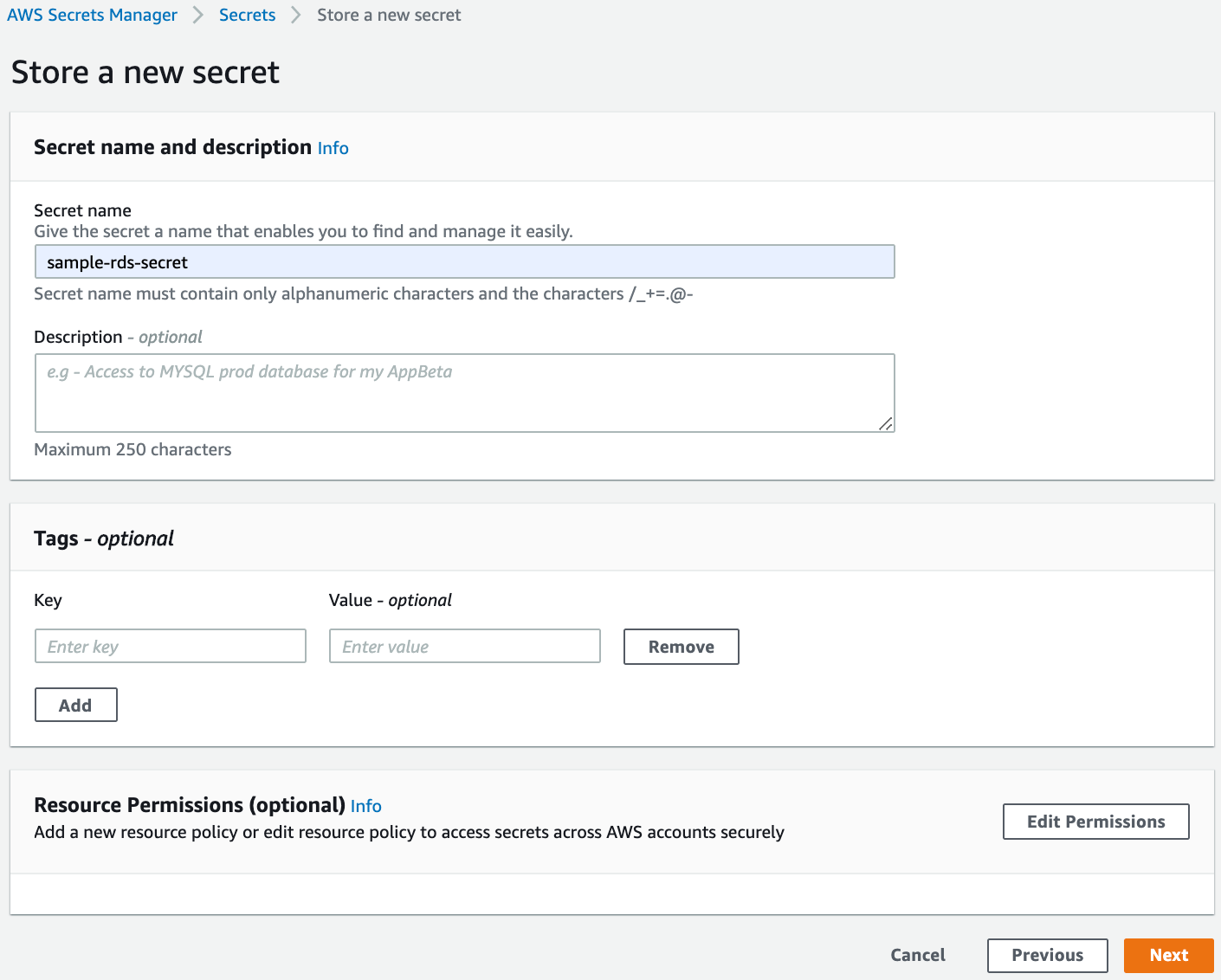Open the Secrets breadcrumb link
Screen dimensions: 1221x980
pos(247,15)
